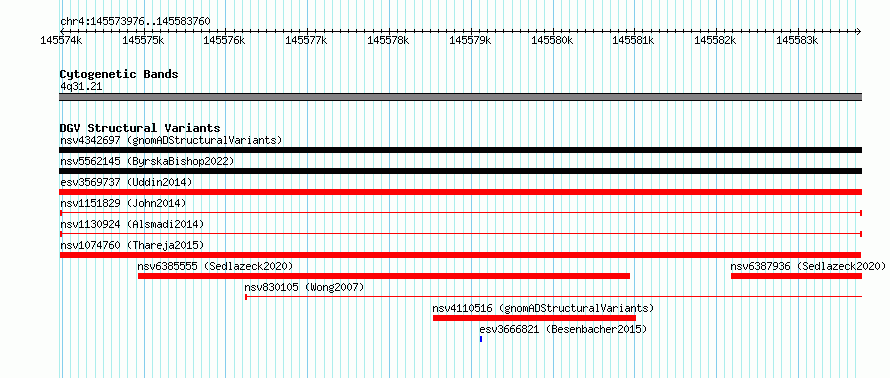The image size is (890, 378).
Task: Click the gray 4q31.21 cytogenetic band bar
Action: pos(460,97)
